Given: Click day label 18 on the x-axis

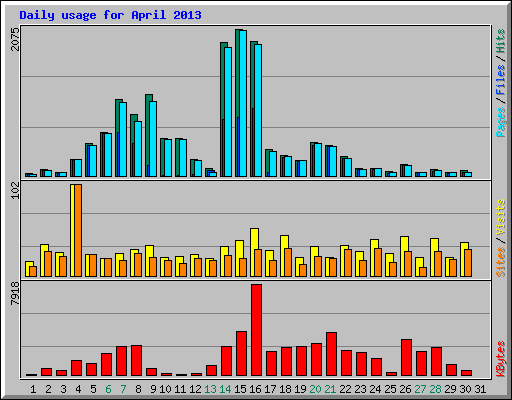Looking at the screenshot, I should point(285,389).
